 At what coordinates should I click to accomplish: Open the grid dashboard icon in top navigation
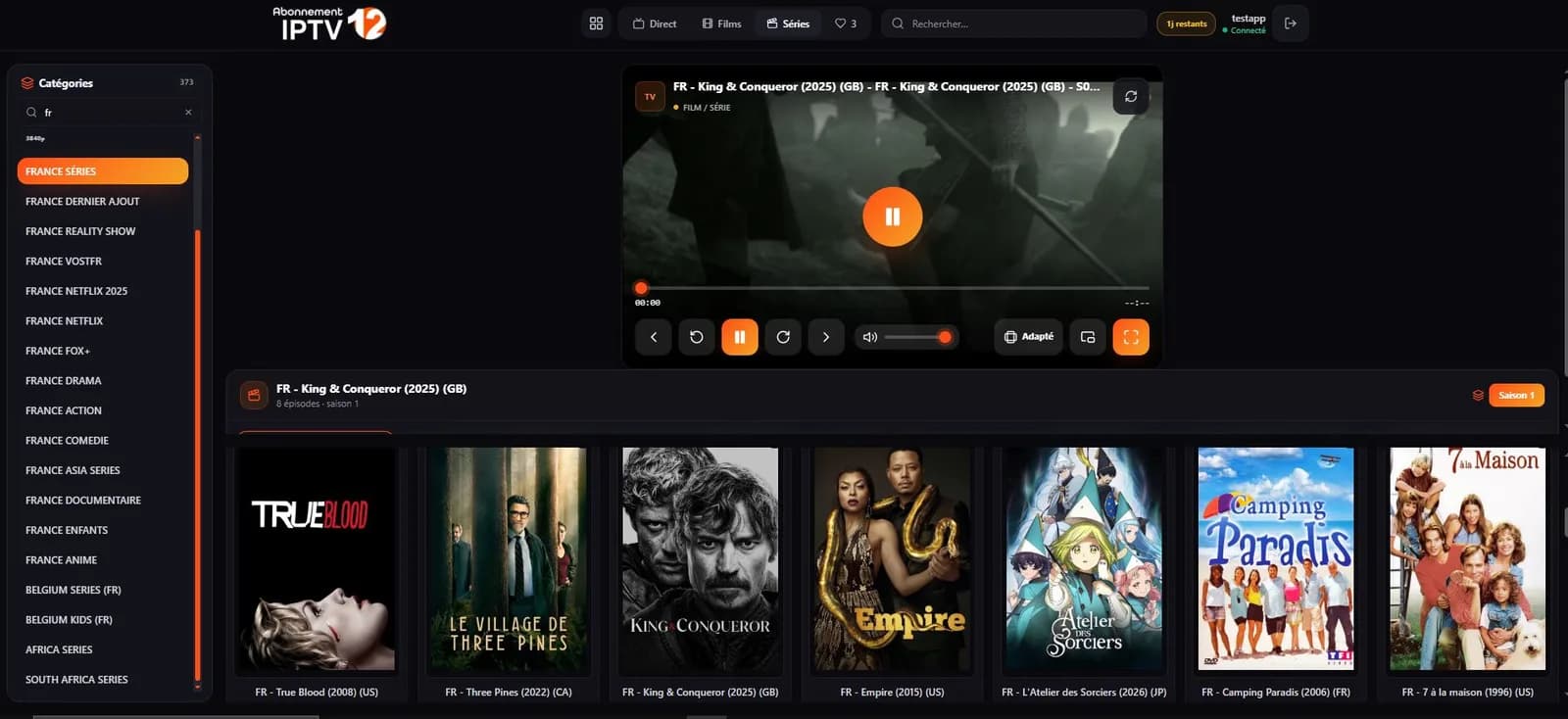pos(596,24)
